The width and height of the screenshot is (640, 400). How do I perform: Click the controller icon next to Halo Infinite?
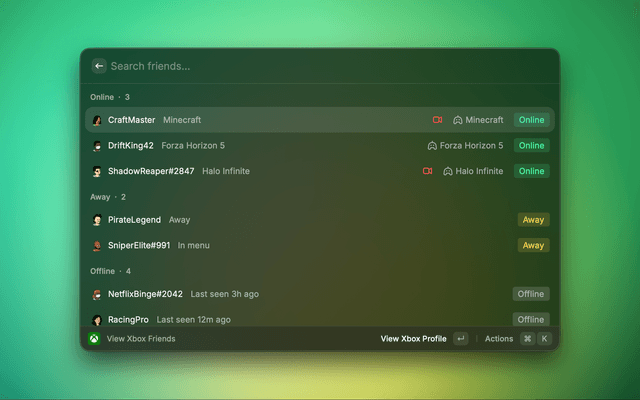click(448, 171)
